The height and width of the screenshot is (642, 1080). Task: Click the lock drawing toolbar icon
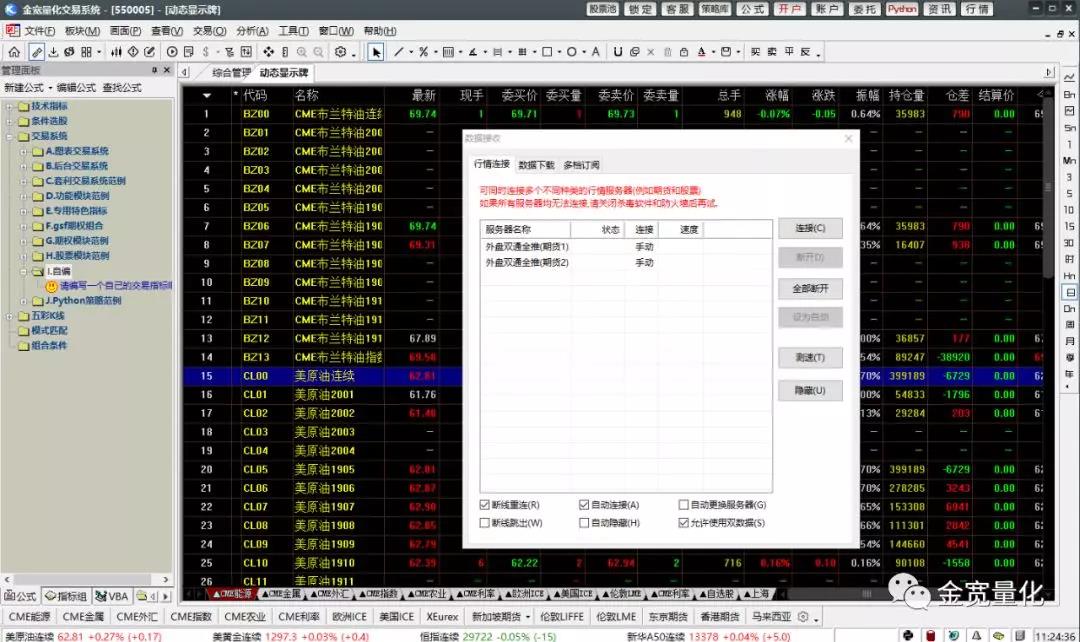click(x=684, y=52)
